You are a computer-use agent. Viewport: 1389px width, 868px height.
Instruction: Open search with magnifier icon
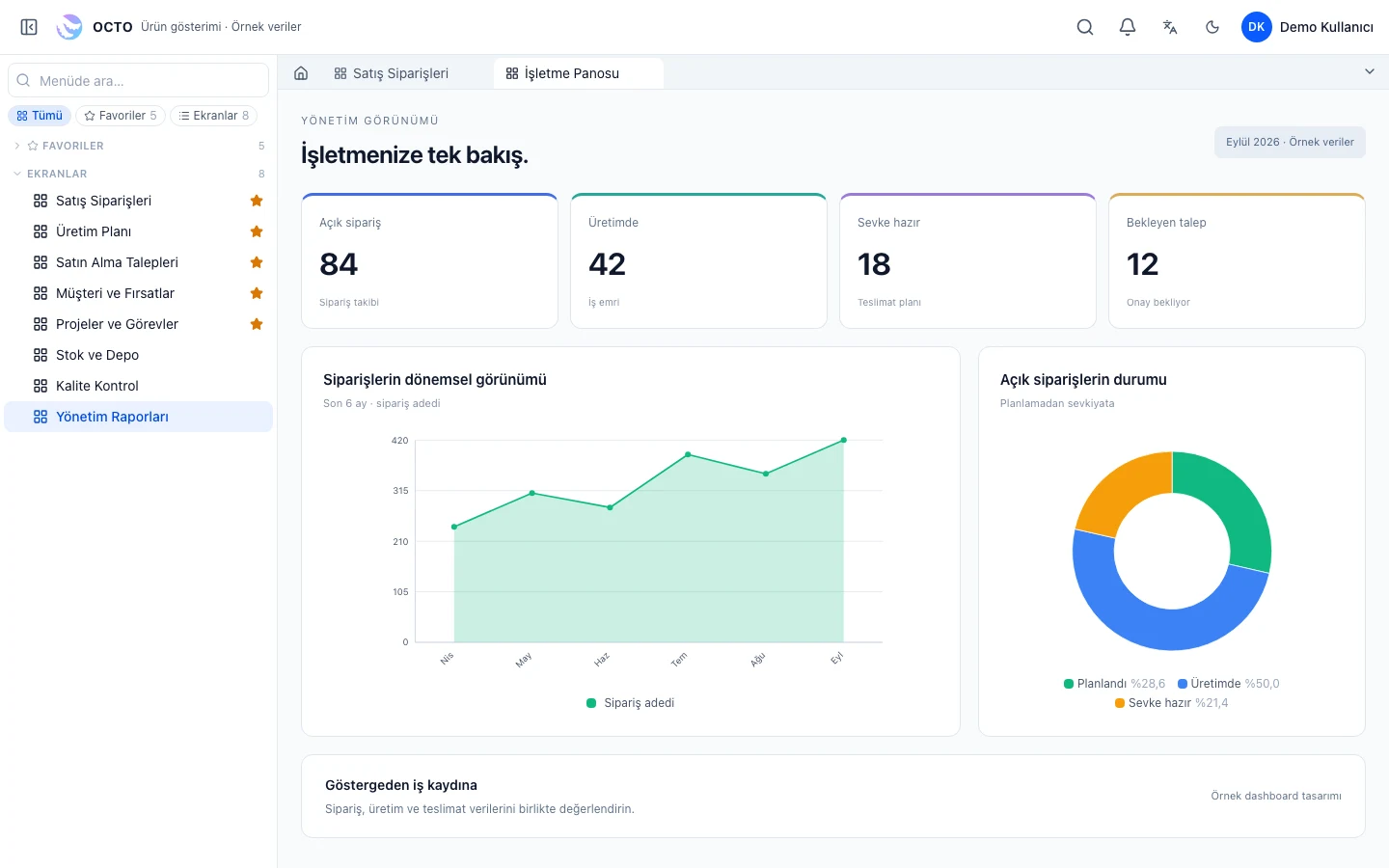tap(1085, 27)
